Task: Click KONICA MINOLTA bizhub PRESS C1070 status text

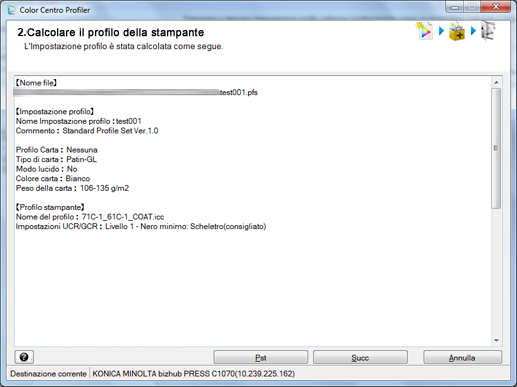Action: point(194,374)
